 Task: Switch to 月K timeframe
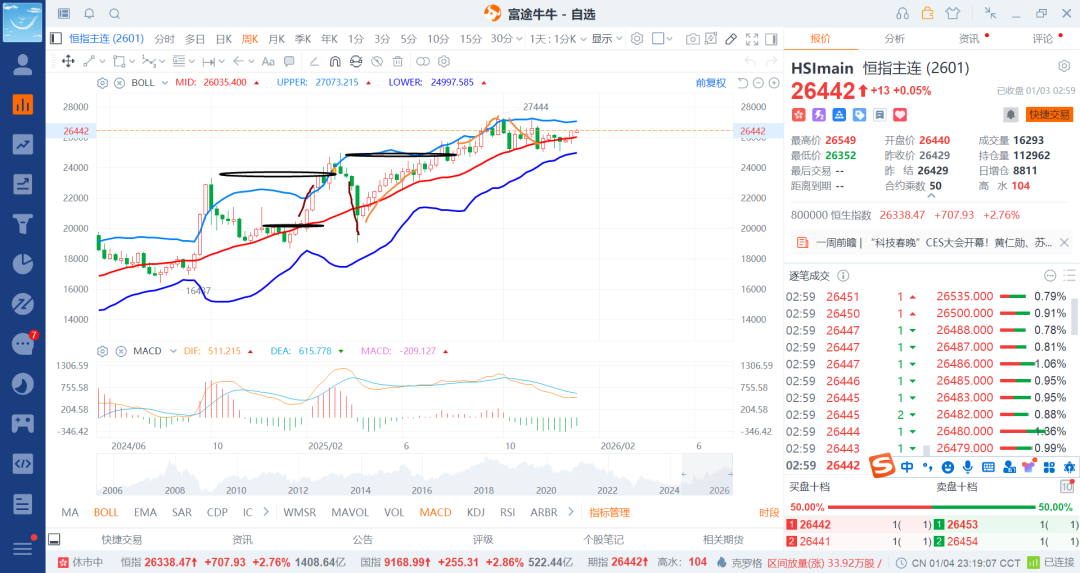pyautogui.click(x=276, y=39)
